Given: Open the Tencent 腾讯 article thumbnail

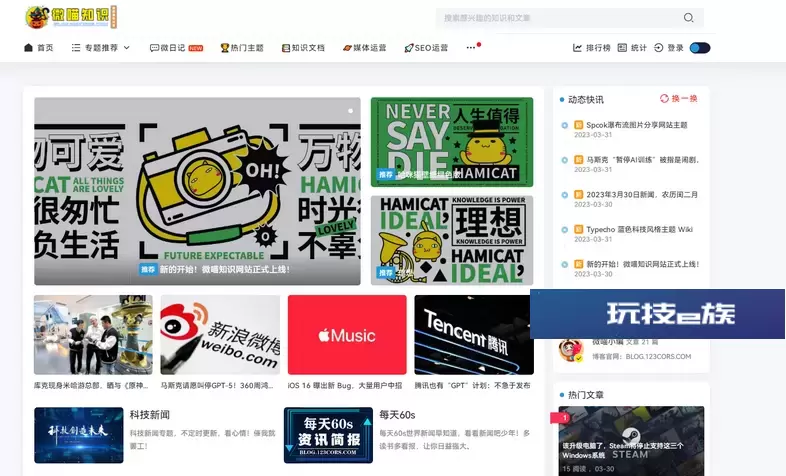Looking at the screenshot, I should pyautogui.click(x=472, y=335).
